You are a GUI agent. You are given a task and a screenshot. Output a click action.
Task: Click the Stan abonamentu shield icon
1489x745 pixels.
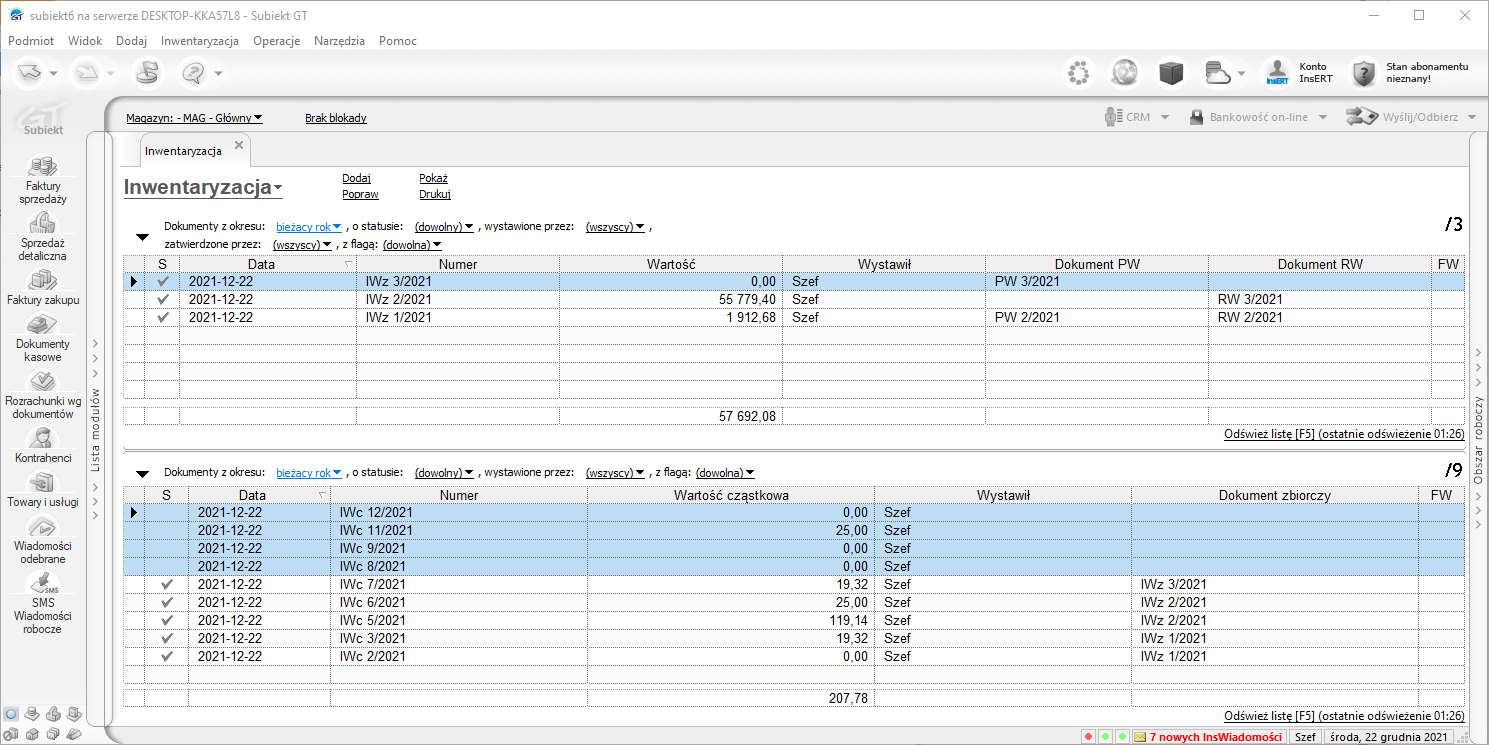[1364, 73]
